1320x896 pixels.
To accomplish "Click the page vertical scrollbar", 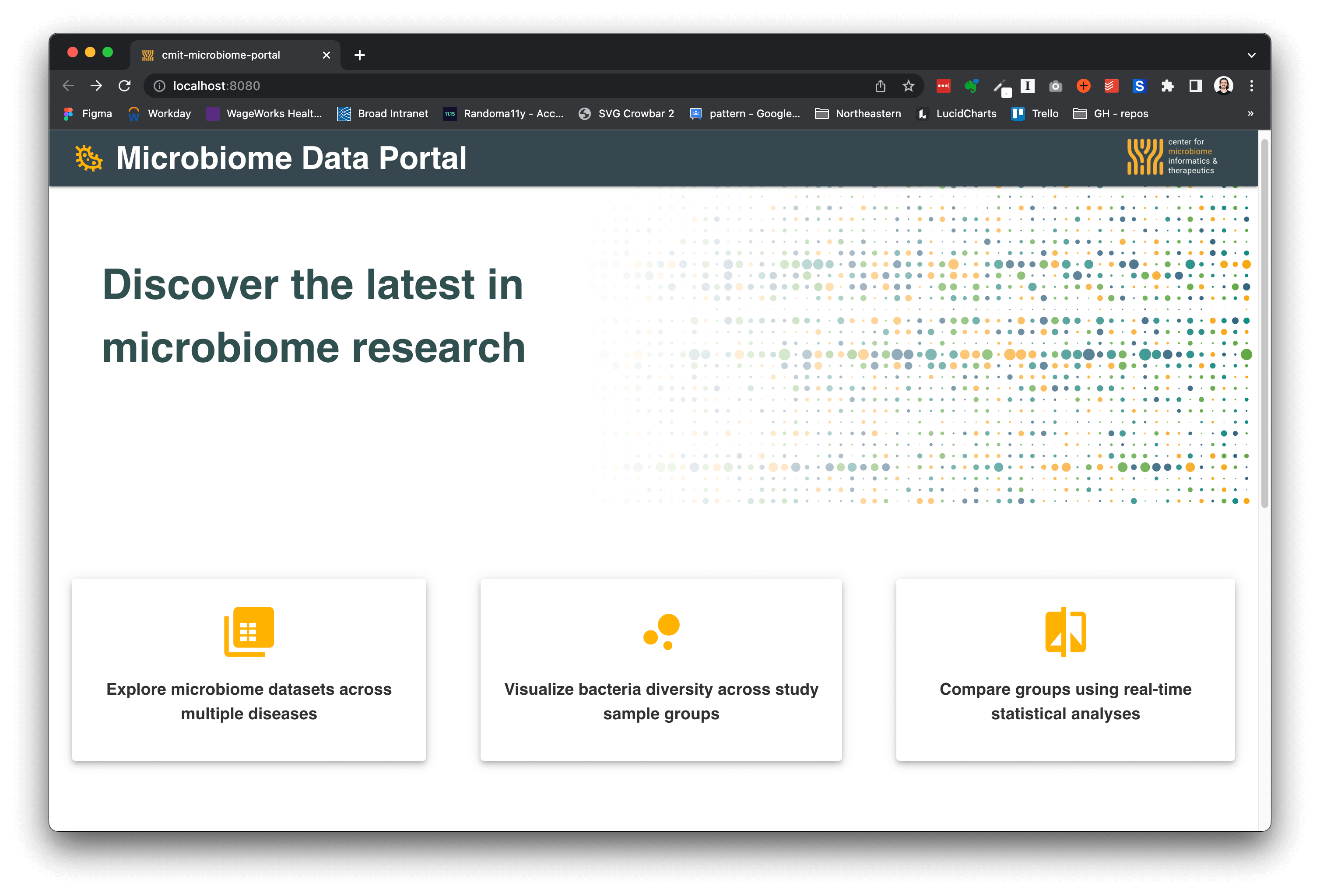I will point(1264,324).
